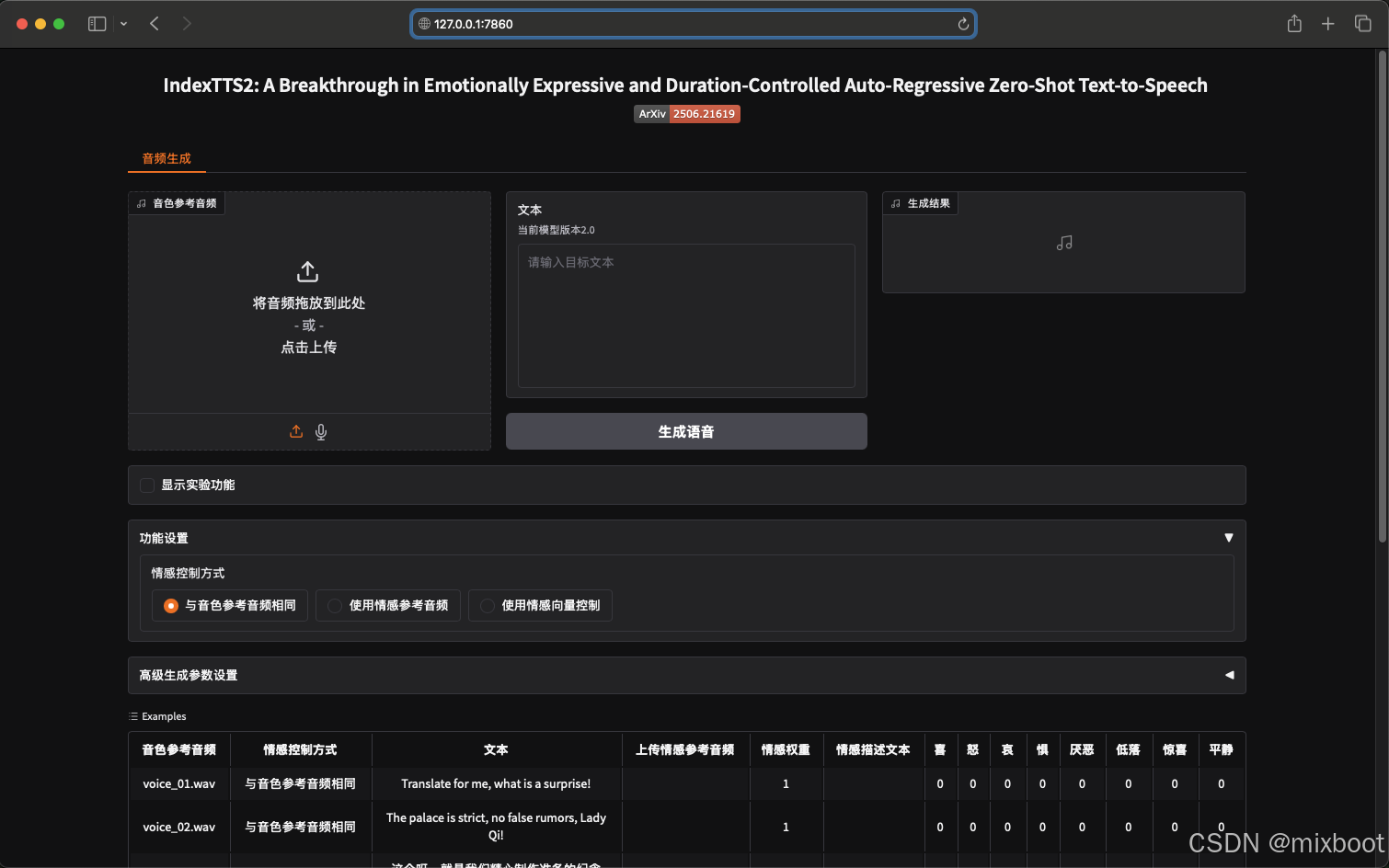The width and height of the screenshot is (1389, 868).
Task: Click the microphone record icon
Action: tap(321, 432)
